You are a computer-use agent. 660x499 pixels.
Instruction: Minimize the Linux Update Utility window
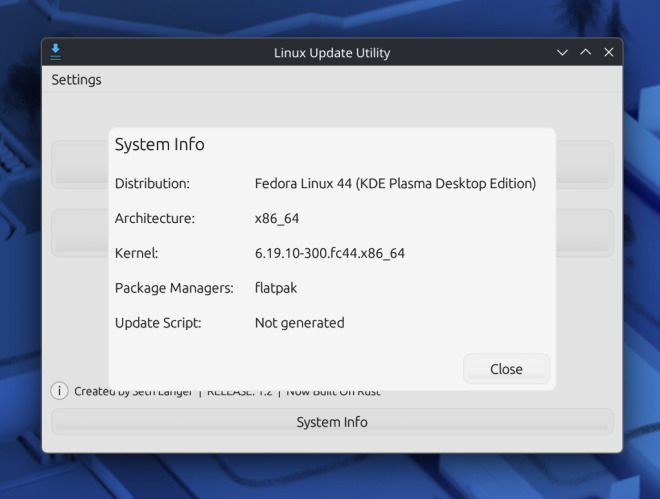tap(562, 53)
